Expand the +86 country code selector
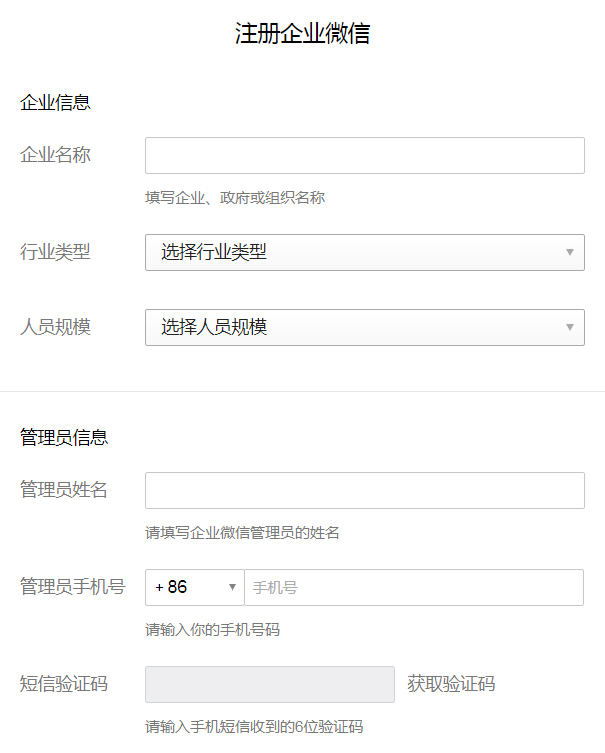 (194, 588)
